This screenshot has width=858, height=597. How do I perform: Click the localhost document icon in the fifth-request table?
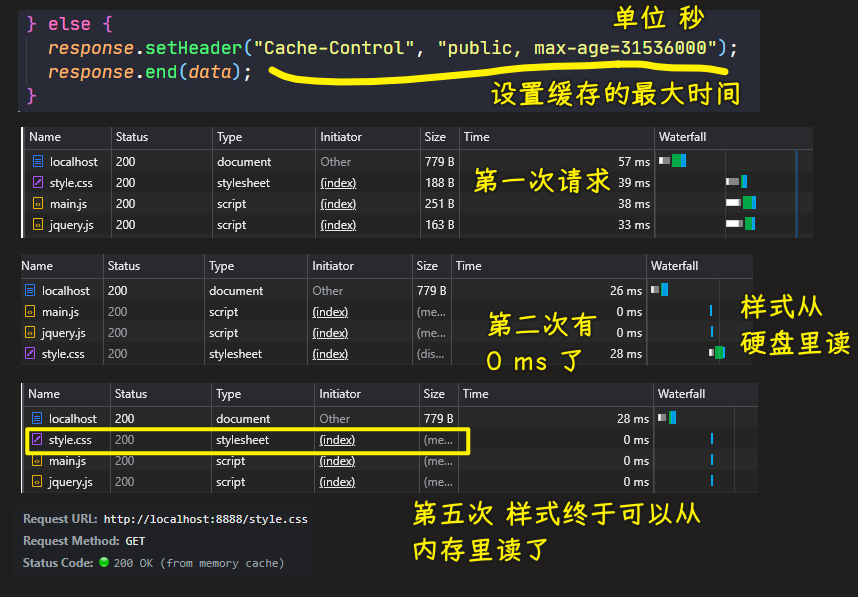(x=37, y=419)
